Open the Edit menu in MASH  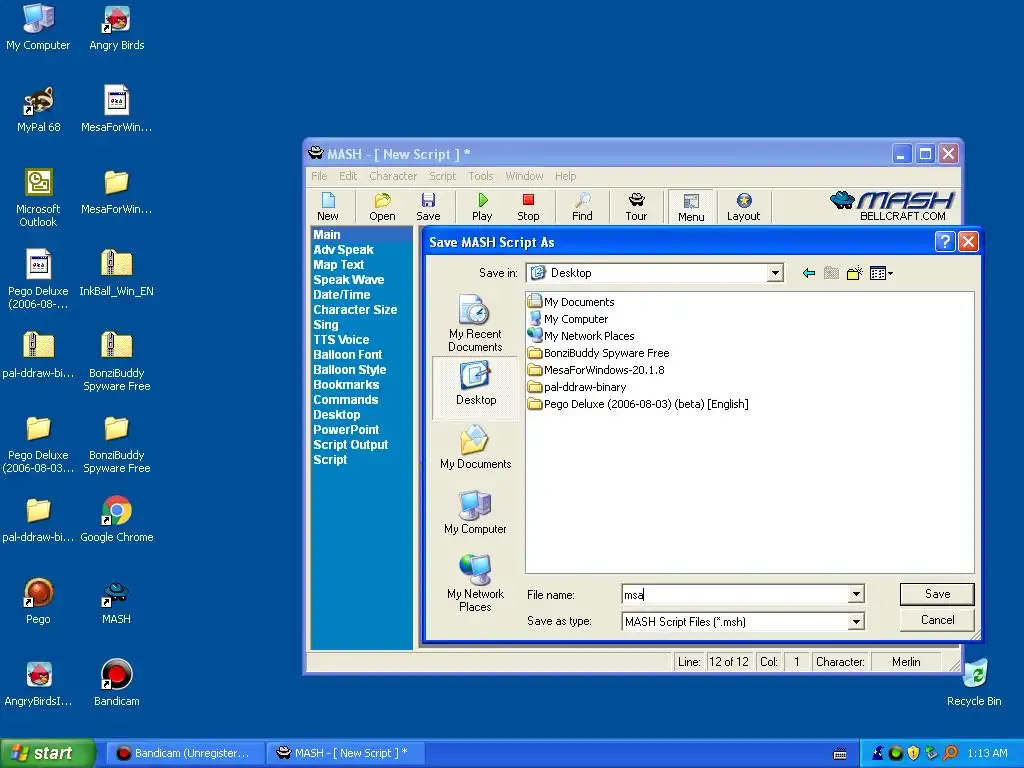click(348, 176)
